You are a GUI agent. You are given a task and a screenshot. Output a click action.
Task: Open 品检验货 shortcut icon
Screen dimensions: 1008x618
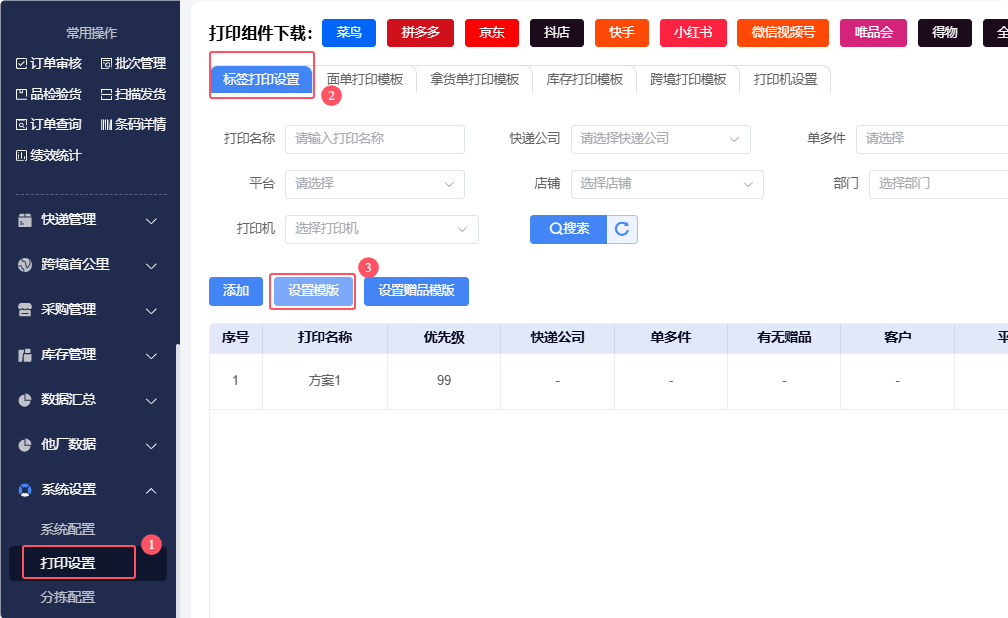[21, 95]
